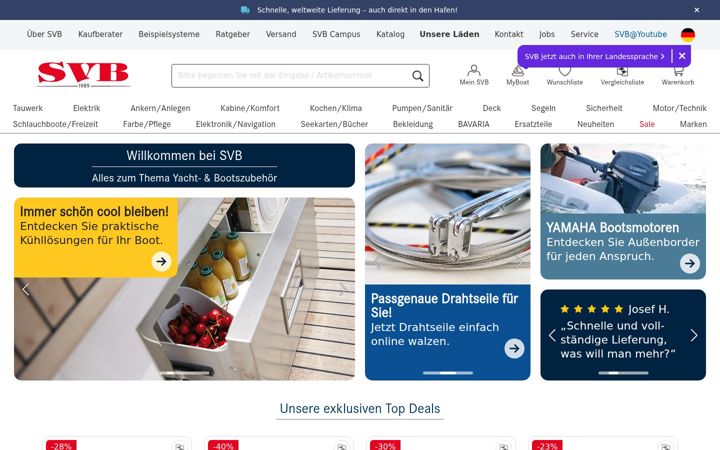This screenshot has width=720, height=450.
Task: Click compare icon on -40% deal card
Action: (341, 446)
